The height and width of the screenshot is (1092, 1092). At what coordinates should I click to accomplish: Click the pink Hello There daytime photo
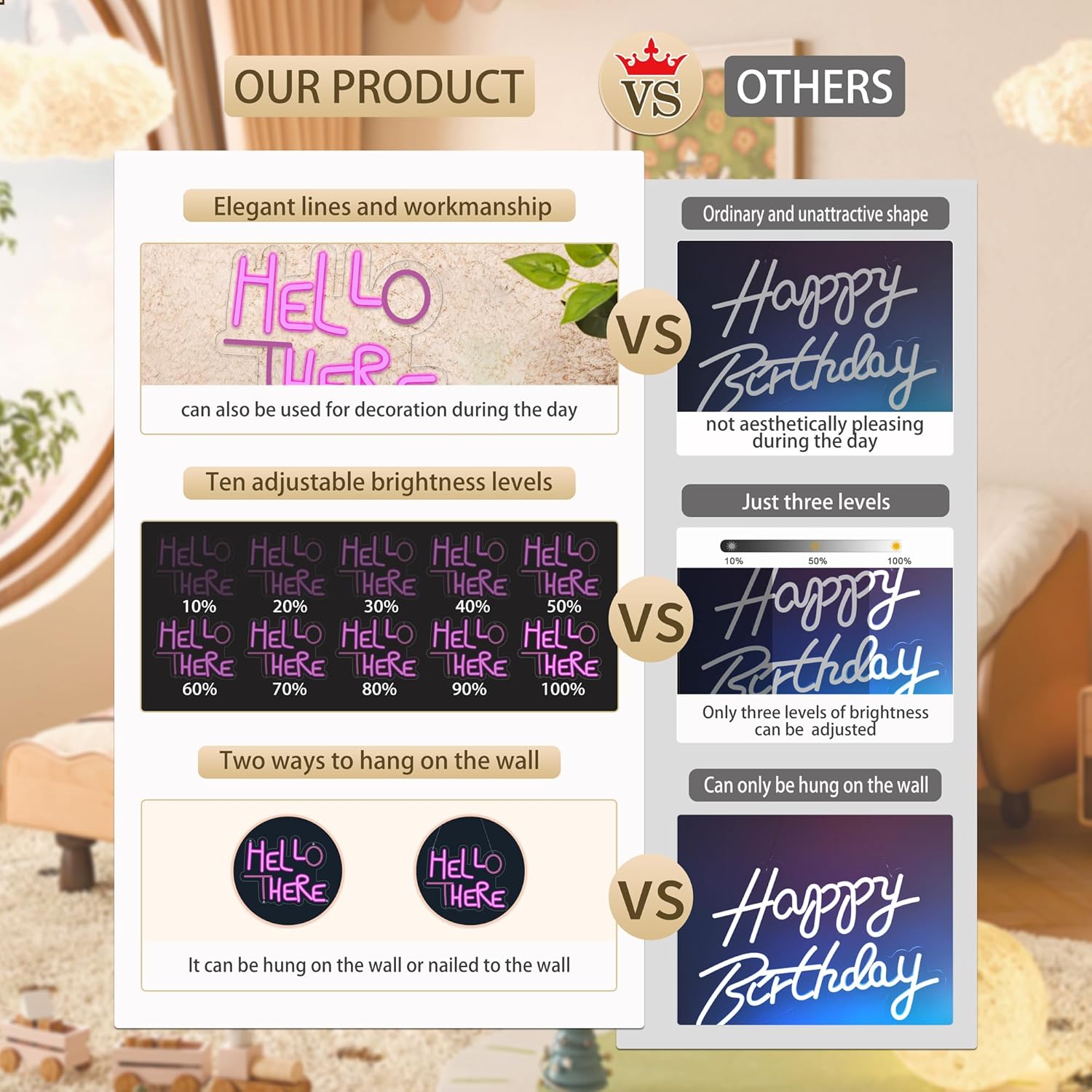pos(379,314)
